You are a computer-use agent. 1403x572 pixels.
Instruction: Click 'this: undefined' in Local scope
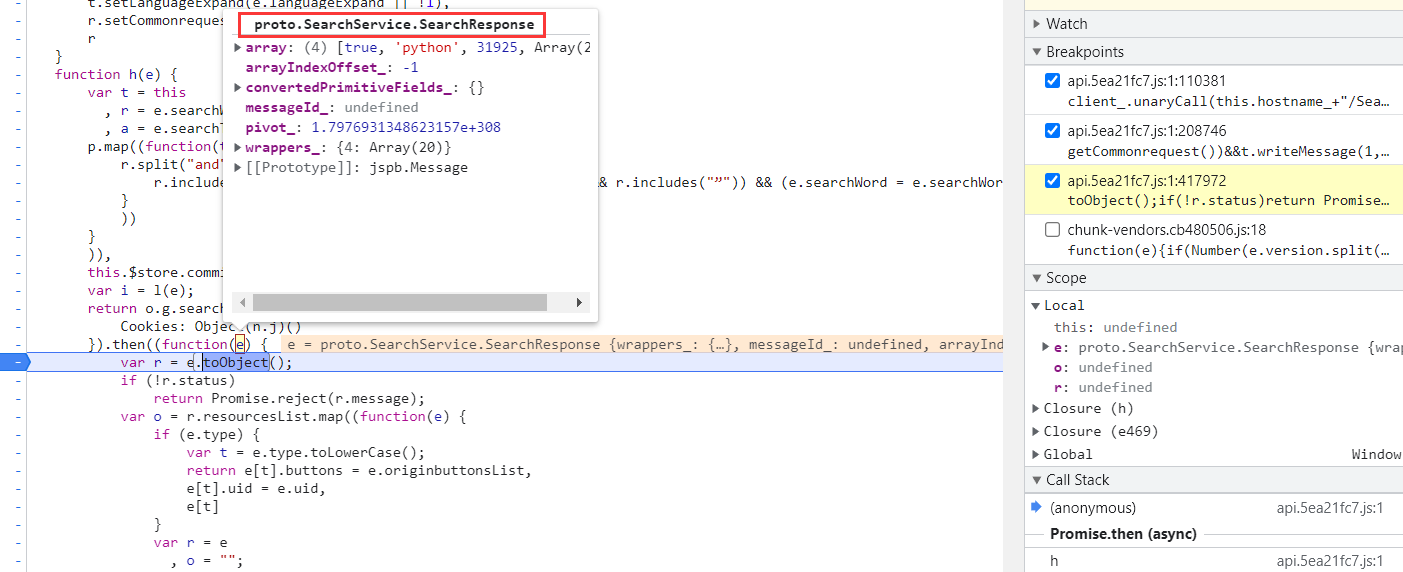click(1115, 327)
